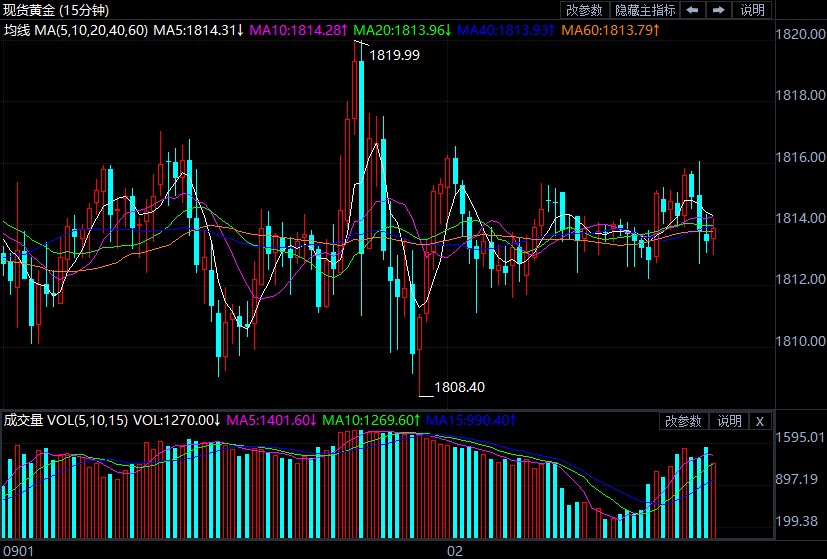This screenshot has width=827, height=559.
Task: Click the 1819.99 high price marker
Action: point(394,55)
